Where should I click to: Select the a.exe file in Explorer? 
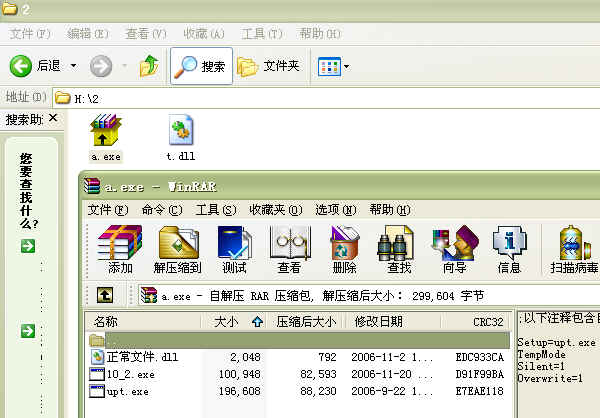click(x=106, y=138)
